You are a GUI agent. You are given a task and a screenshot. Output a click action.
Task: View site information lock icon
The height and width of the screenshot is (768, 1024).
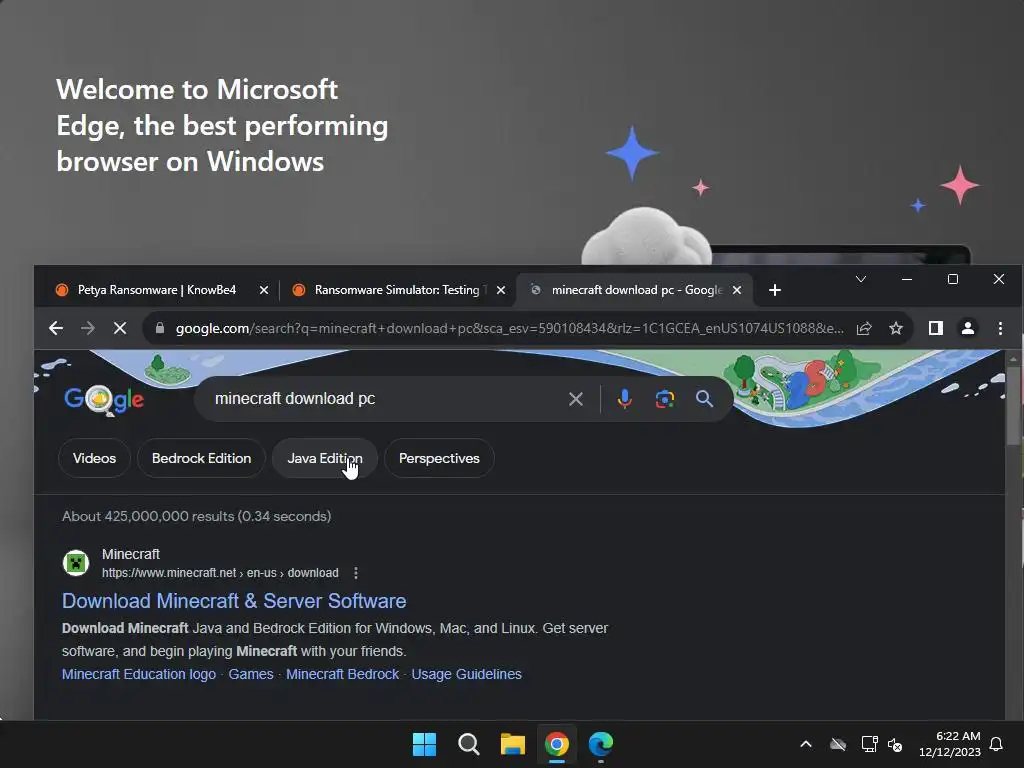coord(159,328)
